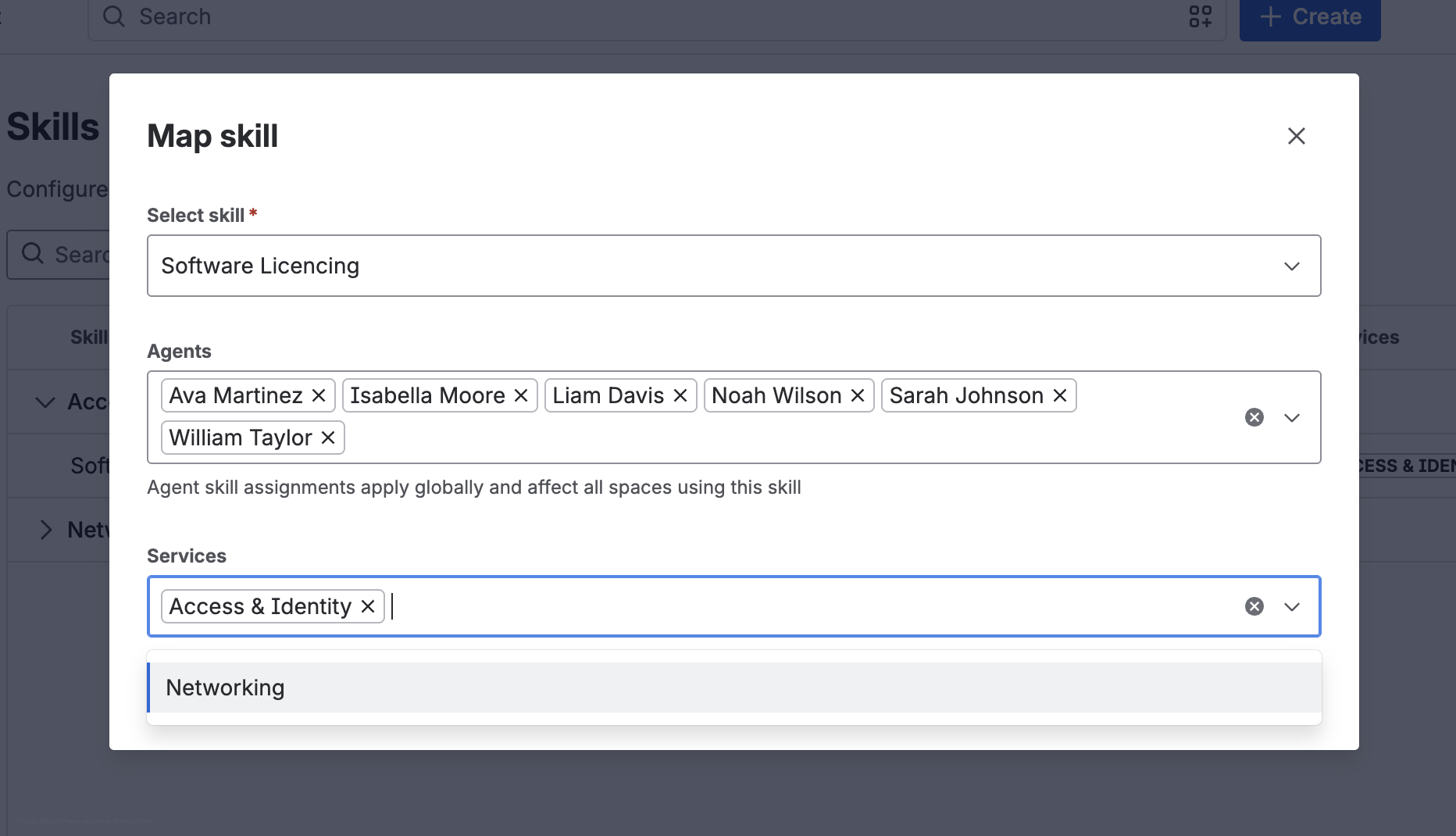Remove Access & Identity service tag
The width and height of the screenshot is (1456, 836).
368,606
